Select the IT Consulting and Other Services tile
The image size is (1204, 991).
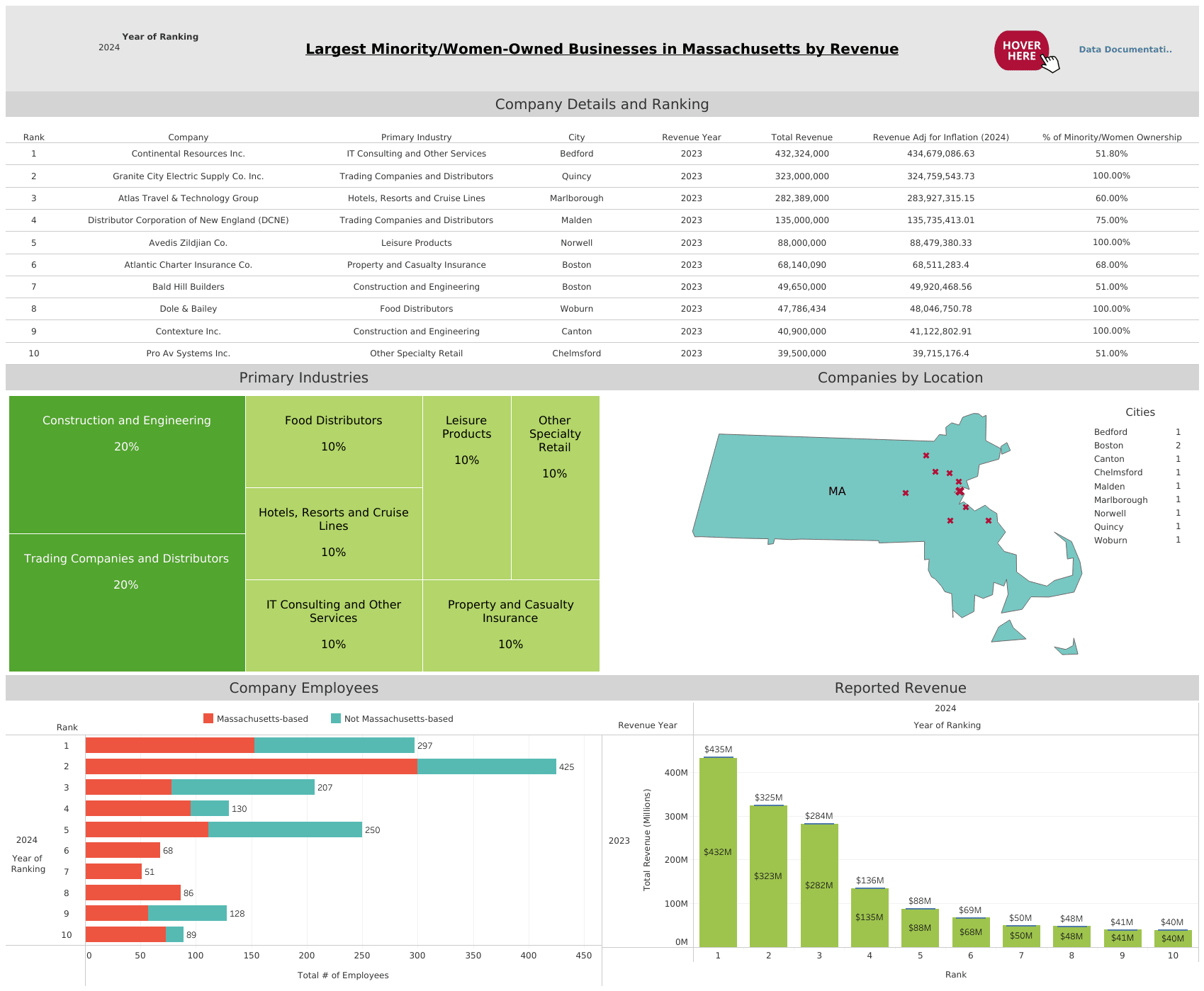(x=334, y=625)
